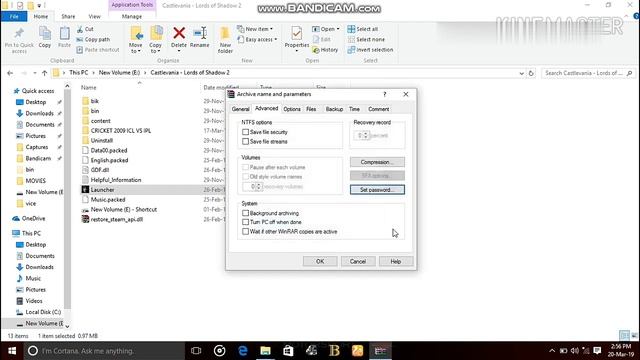This screenshot has height=360, width=640.
Task: Enable Wait if other WinRAR copies active
Action: 245,231
